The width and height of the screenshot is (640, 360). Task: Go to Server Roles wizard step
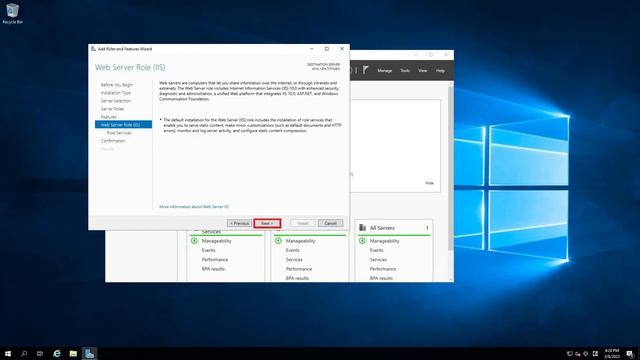(112, 109)
